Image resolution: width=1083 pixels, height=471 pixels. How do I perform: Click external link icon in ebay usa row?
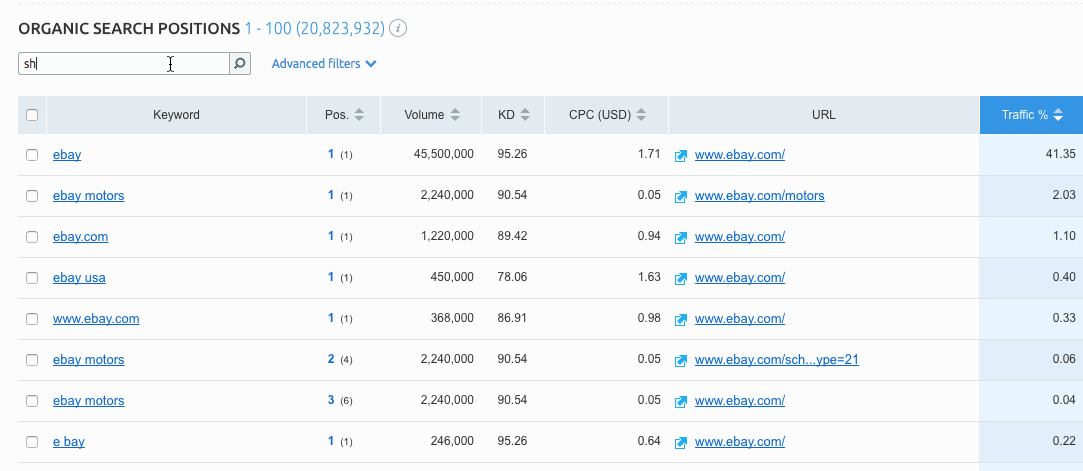(681, 278)
